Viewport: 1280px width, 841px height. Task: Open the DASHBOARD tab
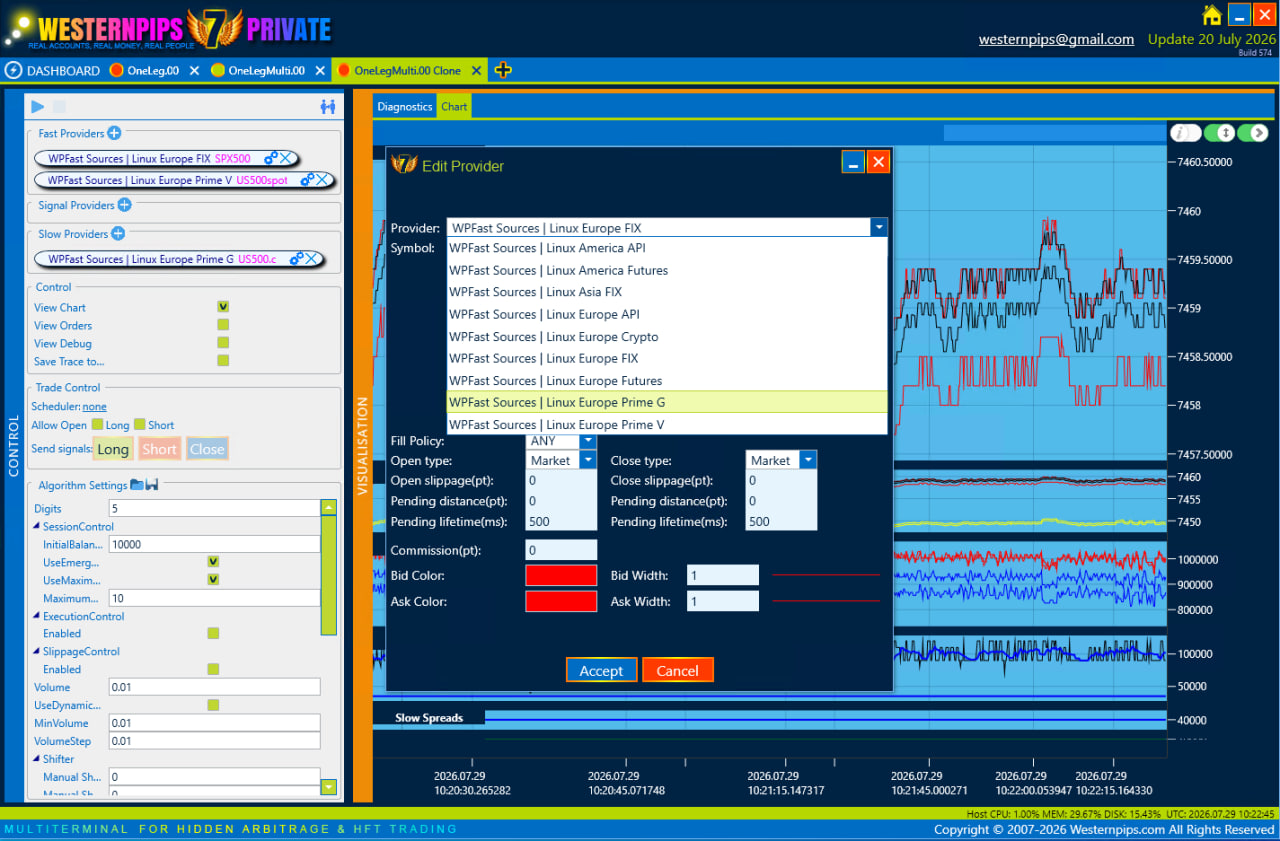(x=53, y=71)
